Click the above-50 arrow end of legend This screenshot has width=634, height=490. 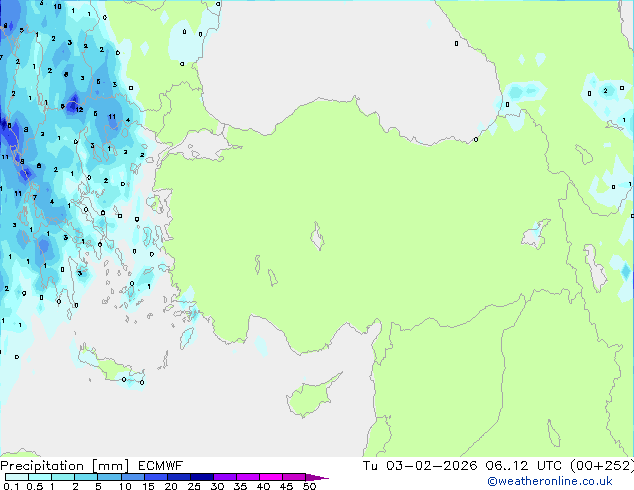317,477
